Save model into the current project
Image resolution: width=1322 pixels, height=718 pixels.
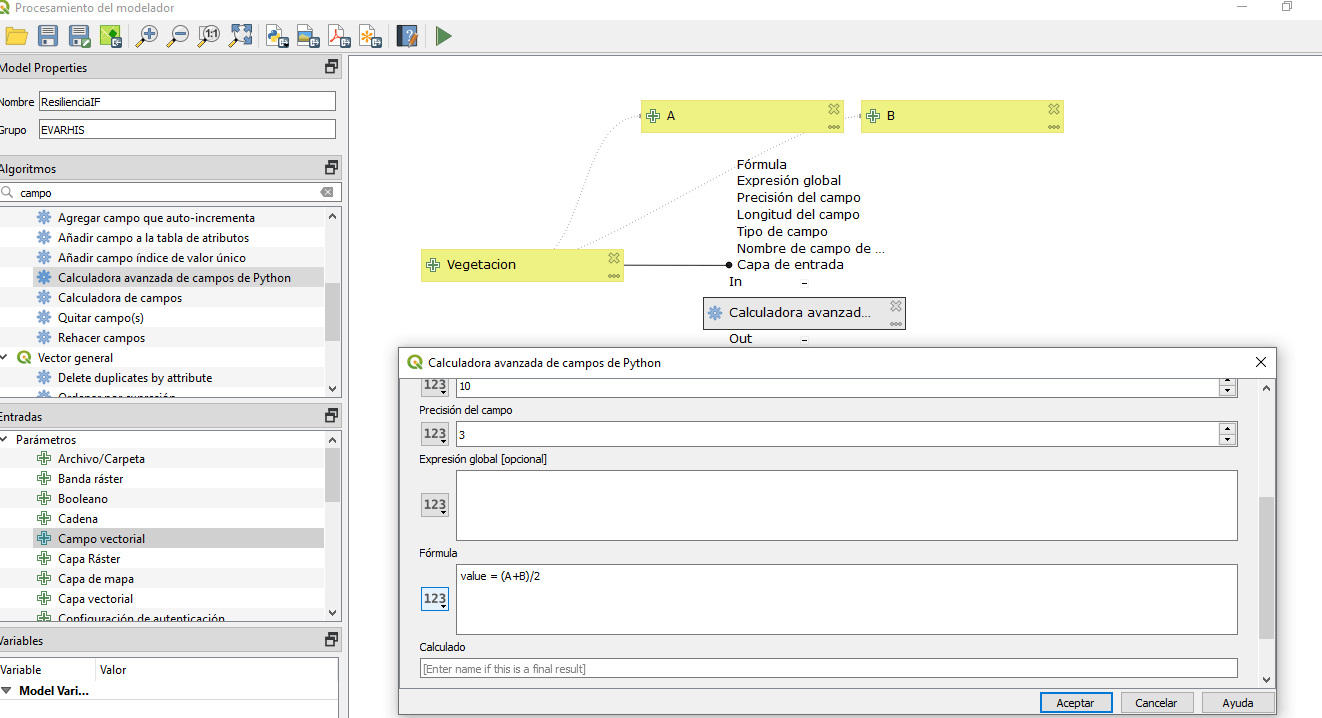112,35
